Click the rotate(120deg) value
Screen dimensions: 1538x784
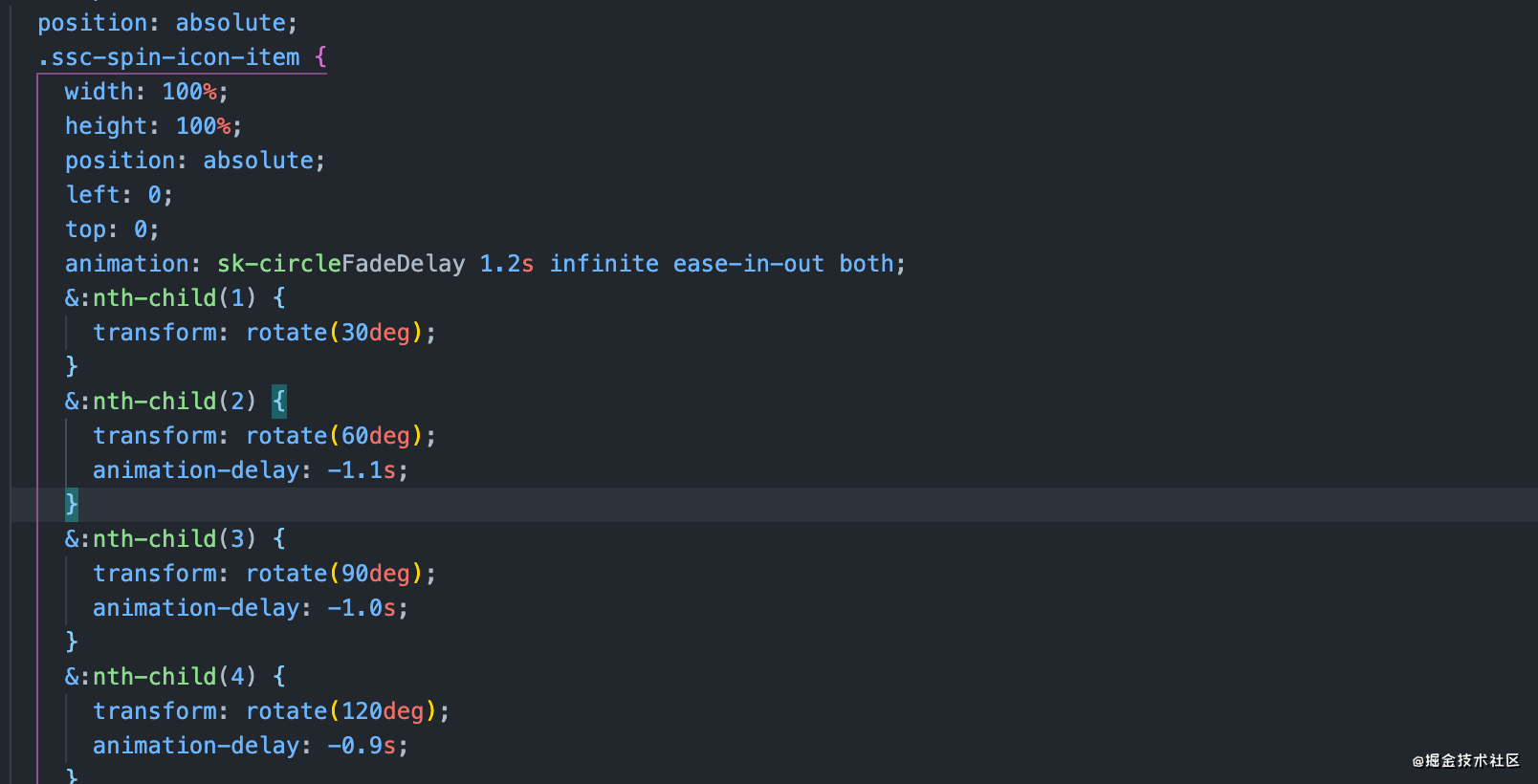point(341,711)
